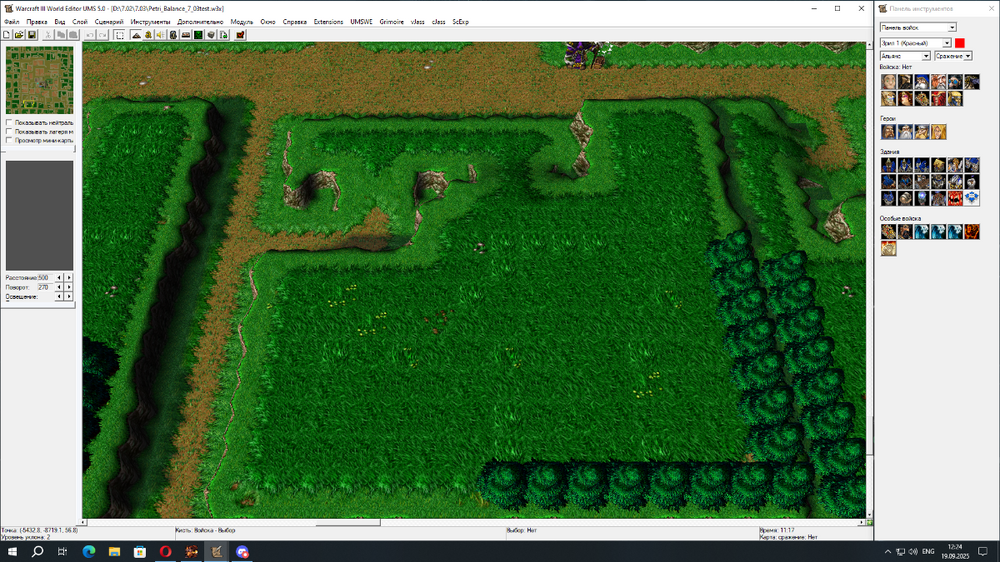This screenshot has width=1000, height=562.
Task: Click the red player color swatch
Action: 960,43
